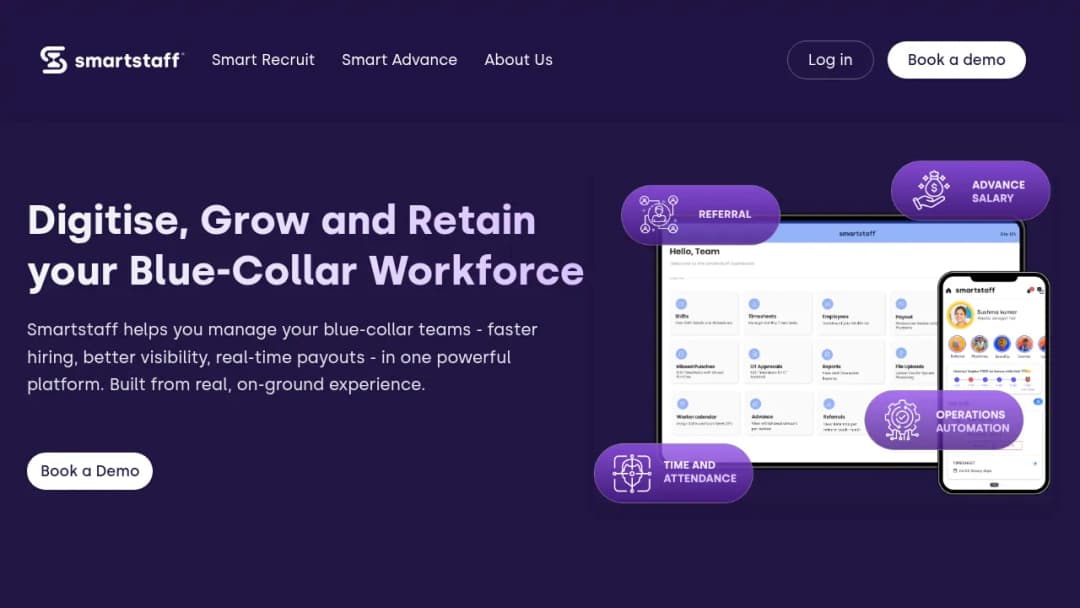The image size is (1080, 608).
Task: Click the Time and Attendance face-scan icon
Action: tap(632, 473)
